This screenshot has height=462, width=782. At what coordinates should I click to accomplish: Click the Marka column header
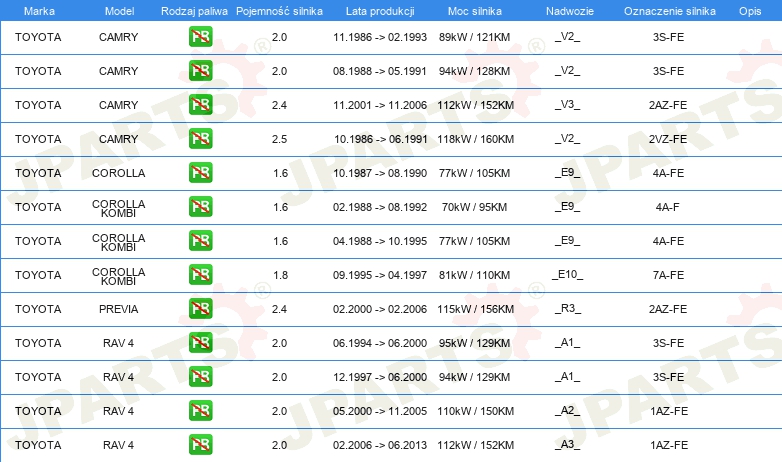[39, 11]
